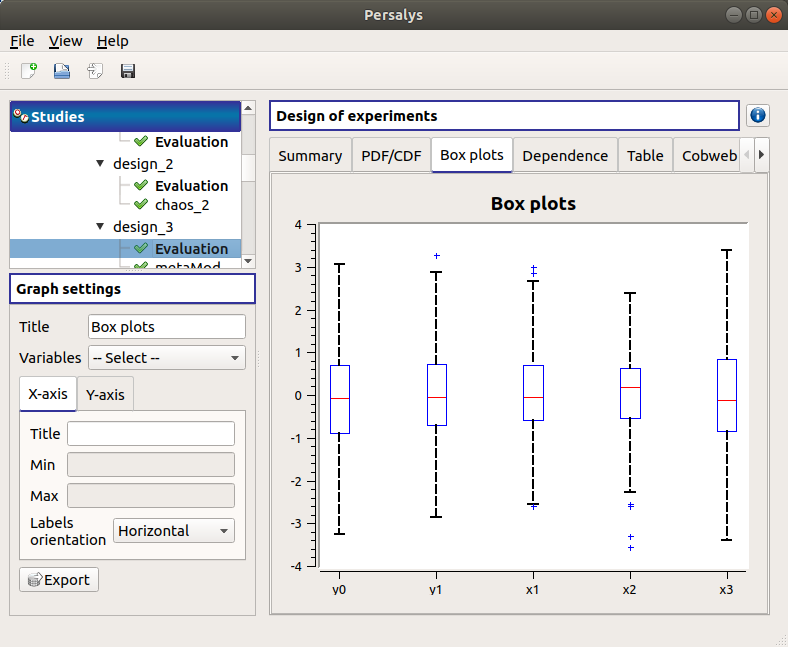This screenshot has height=647, width=788.
Task: Click the Open study toolbar icon
Action: pyautogui.click(x=62, y=71)
